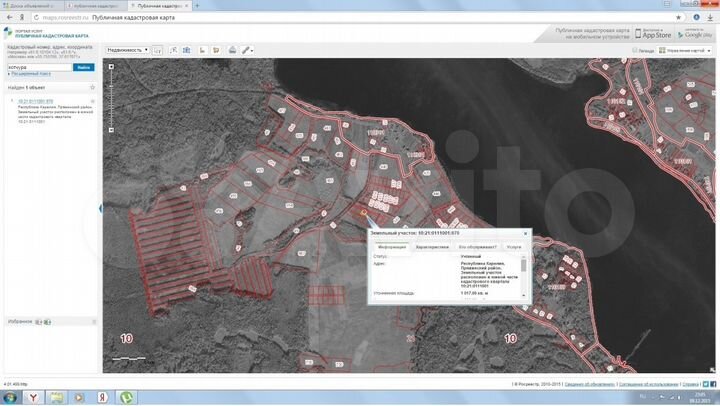The height and width of the screenshot is (406, 720).
Task: Click cadastral number 10:21:0111001:670 result link
Action: pos(35,101)
